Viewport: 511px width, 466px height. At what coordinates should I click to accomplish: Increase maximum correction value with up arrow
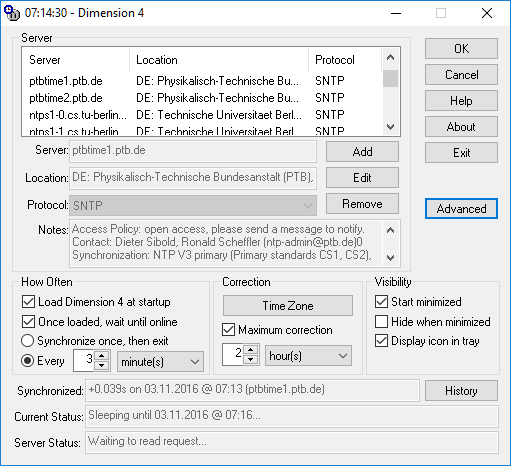coord(251,350)
